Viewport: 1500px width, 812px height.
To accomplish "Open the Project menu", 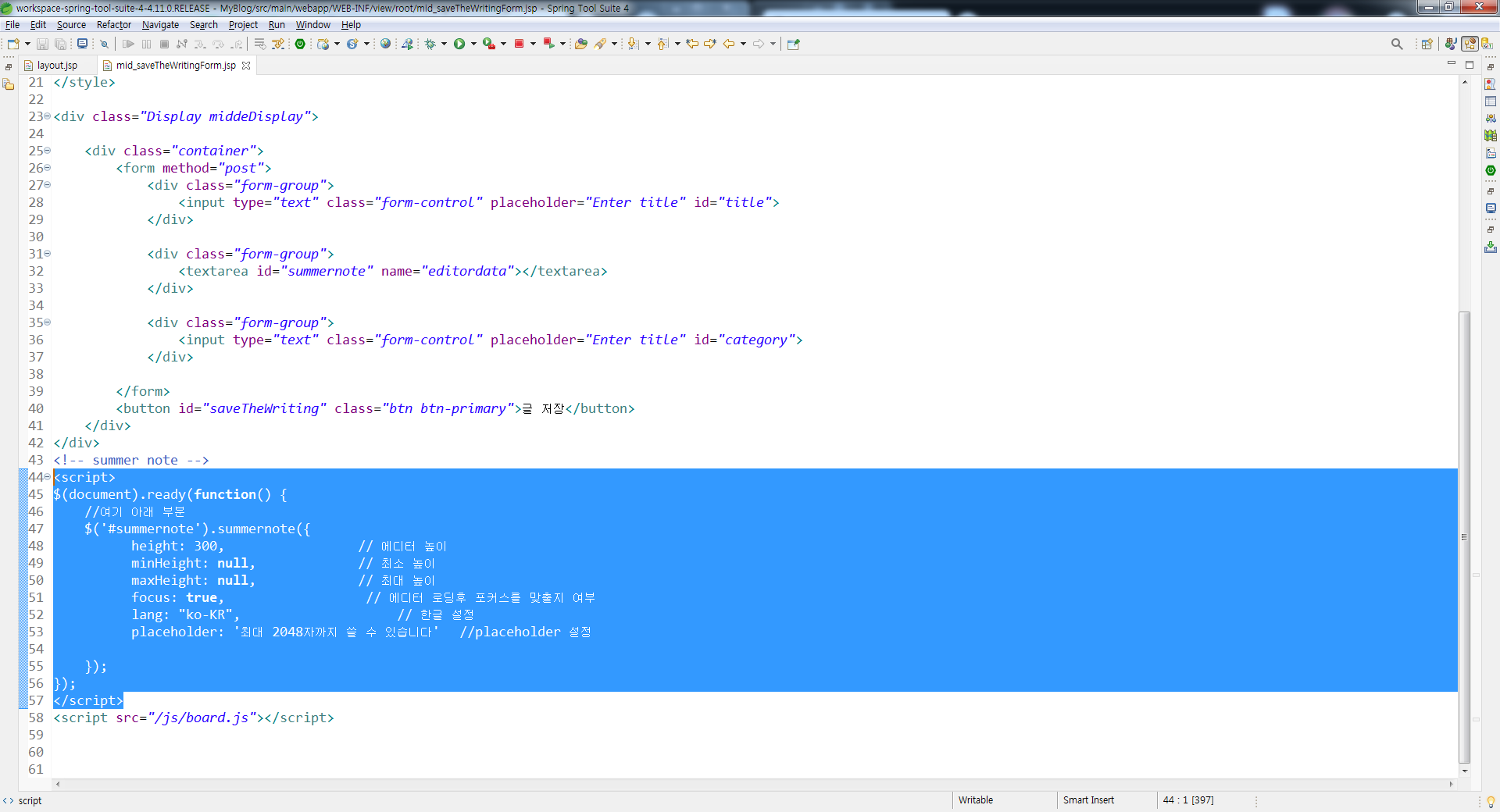I will (243, 25).
